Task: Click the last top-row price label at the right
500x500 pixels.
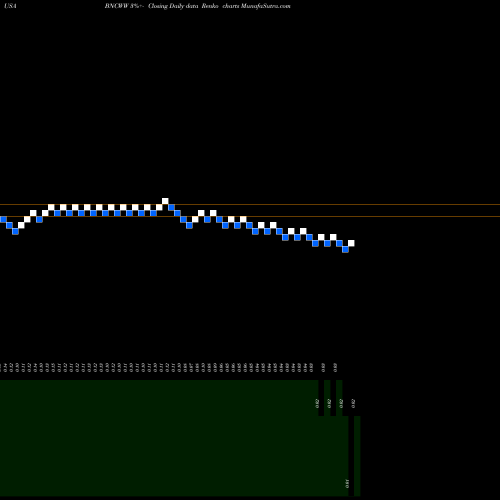Action: click(x=335, y=368)
